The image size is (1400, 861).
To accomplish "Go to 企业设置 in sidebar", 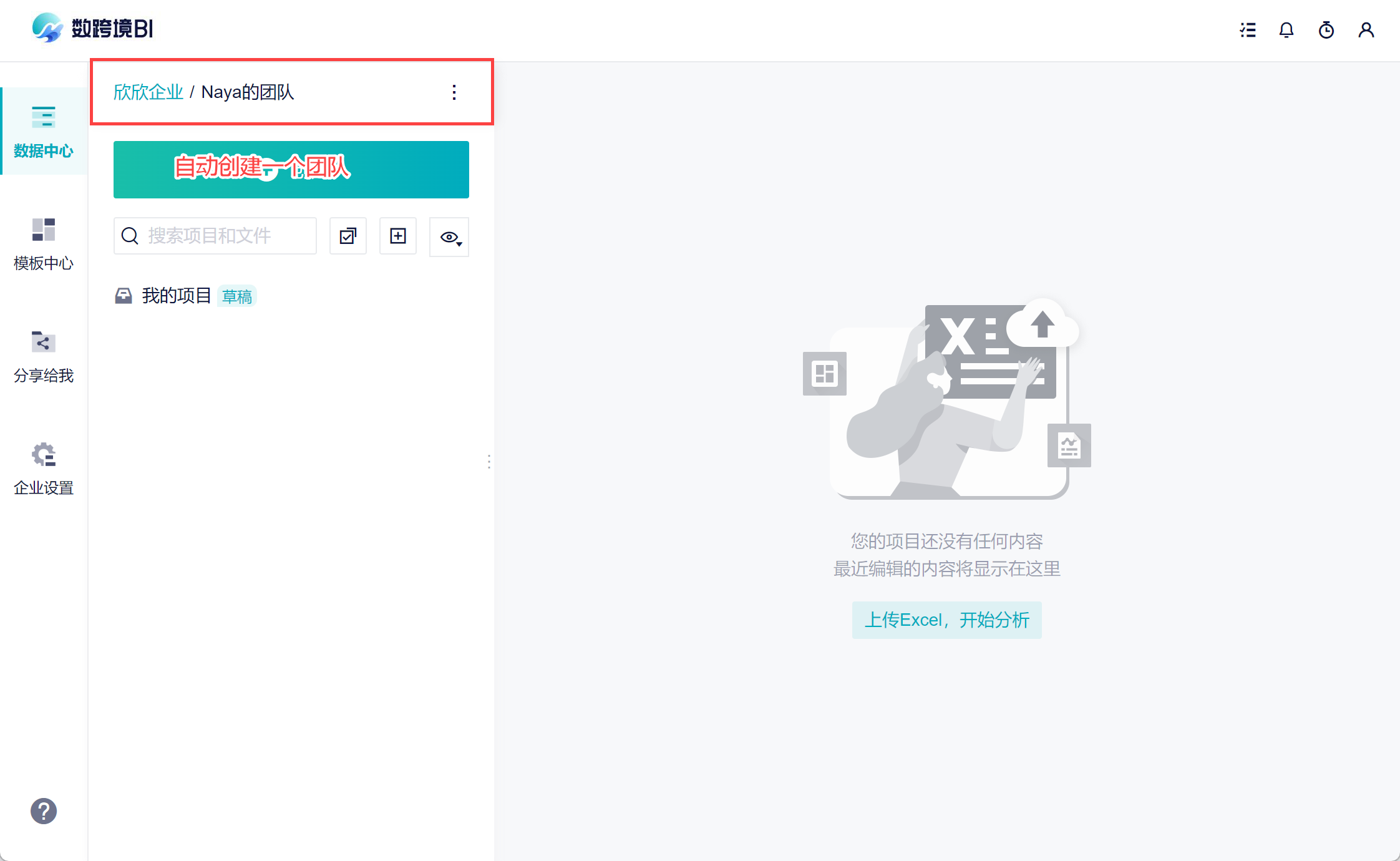I will pyautogui.click(x=44, y=469).
